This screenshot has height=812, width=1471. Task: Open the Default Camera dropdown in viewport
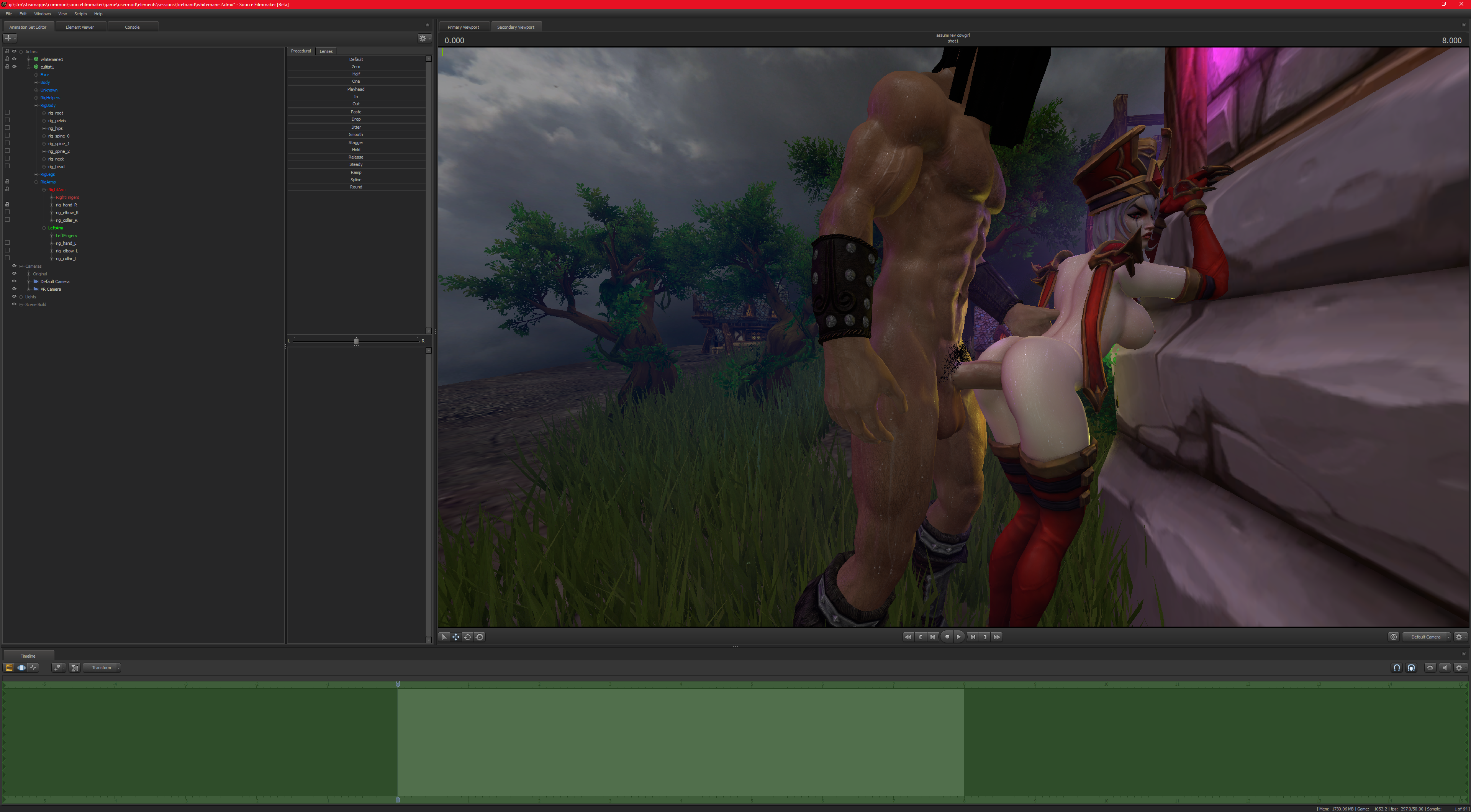pyautogui.click(x=1427, y=637)
